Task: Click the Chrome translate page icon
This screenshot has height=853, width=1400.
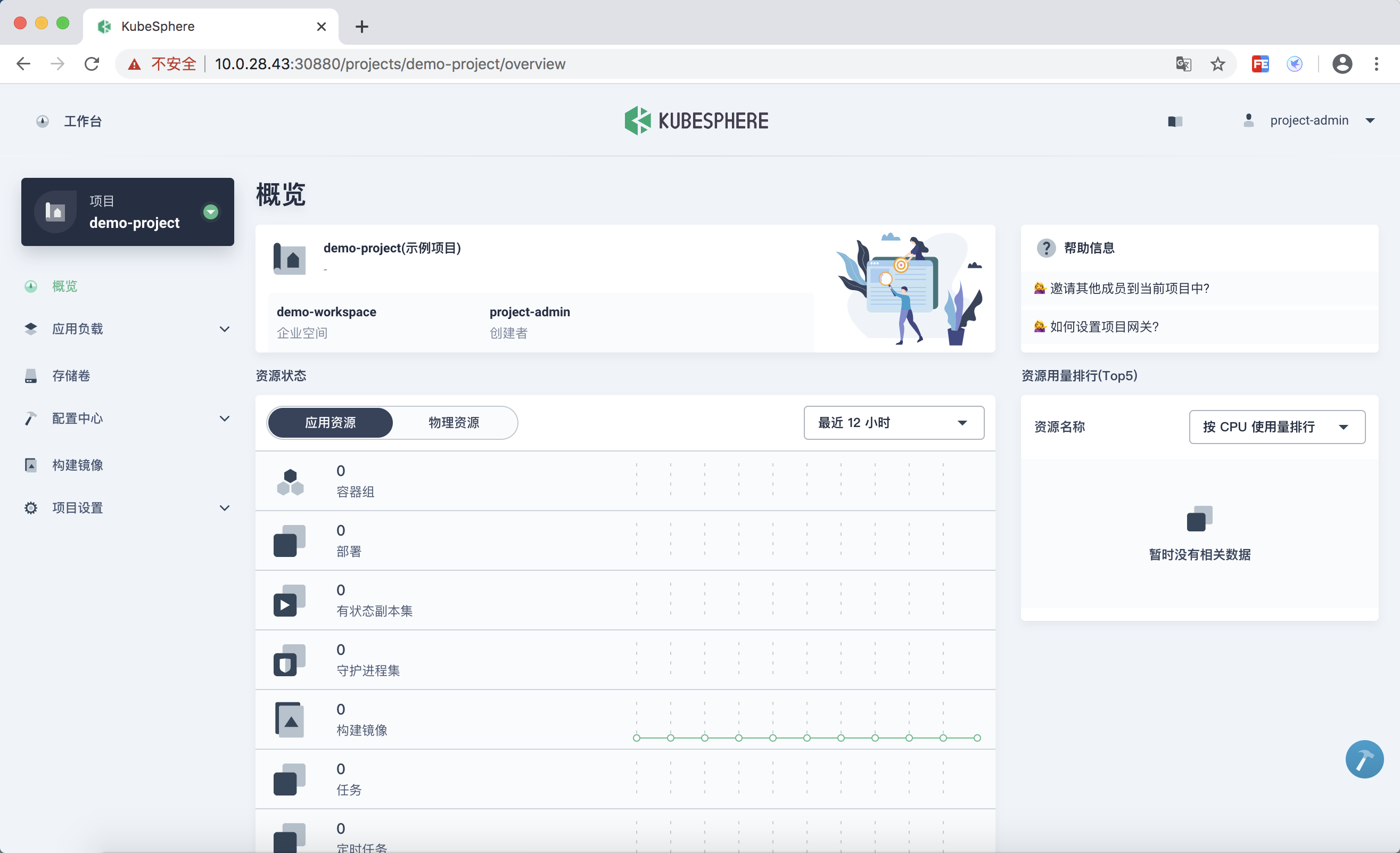Action: pos(1183,64)
